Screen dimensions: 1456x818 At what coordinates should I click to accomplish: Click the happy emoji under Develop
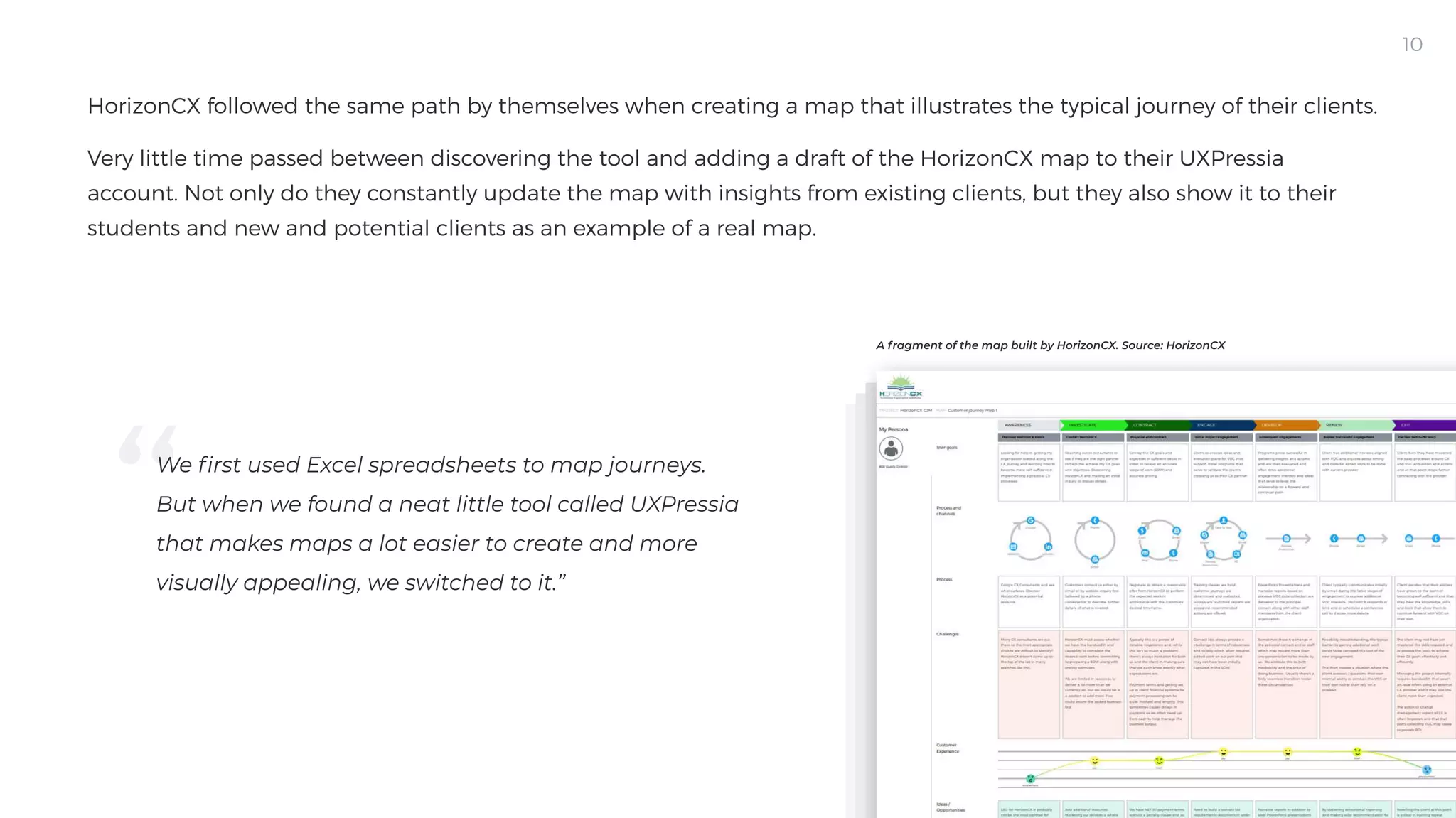[x=1287, y=752]
